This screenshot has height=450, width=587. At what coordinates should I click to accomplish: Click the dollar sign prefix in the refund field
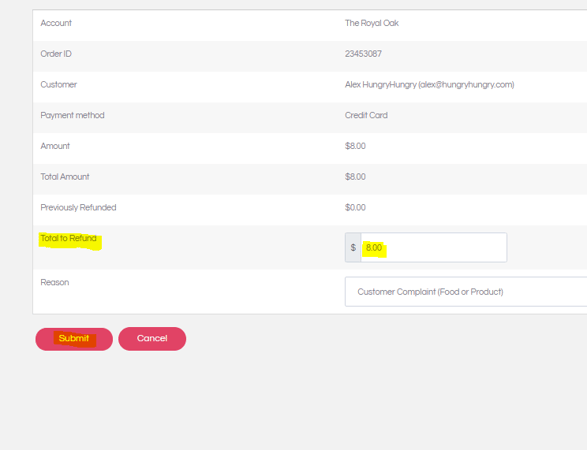pyautogui.click(x=353, y=247)
